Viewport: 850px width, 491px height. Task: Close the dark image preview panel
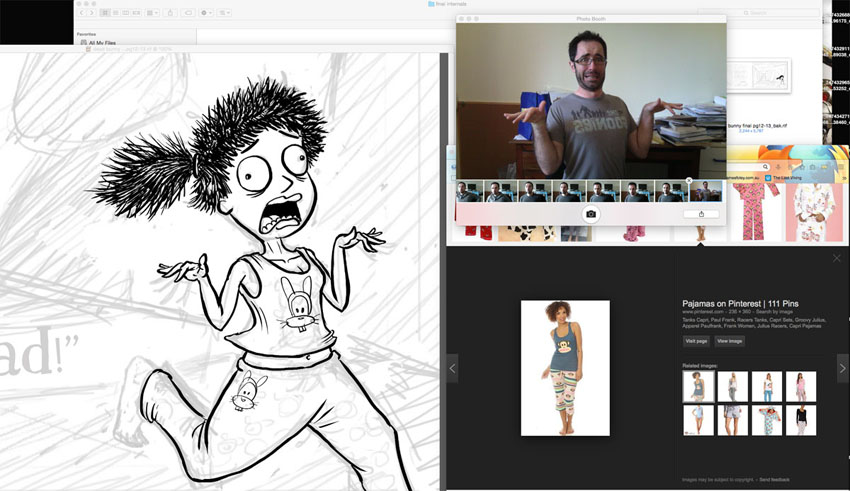[x=837, y=258]
